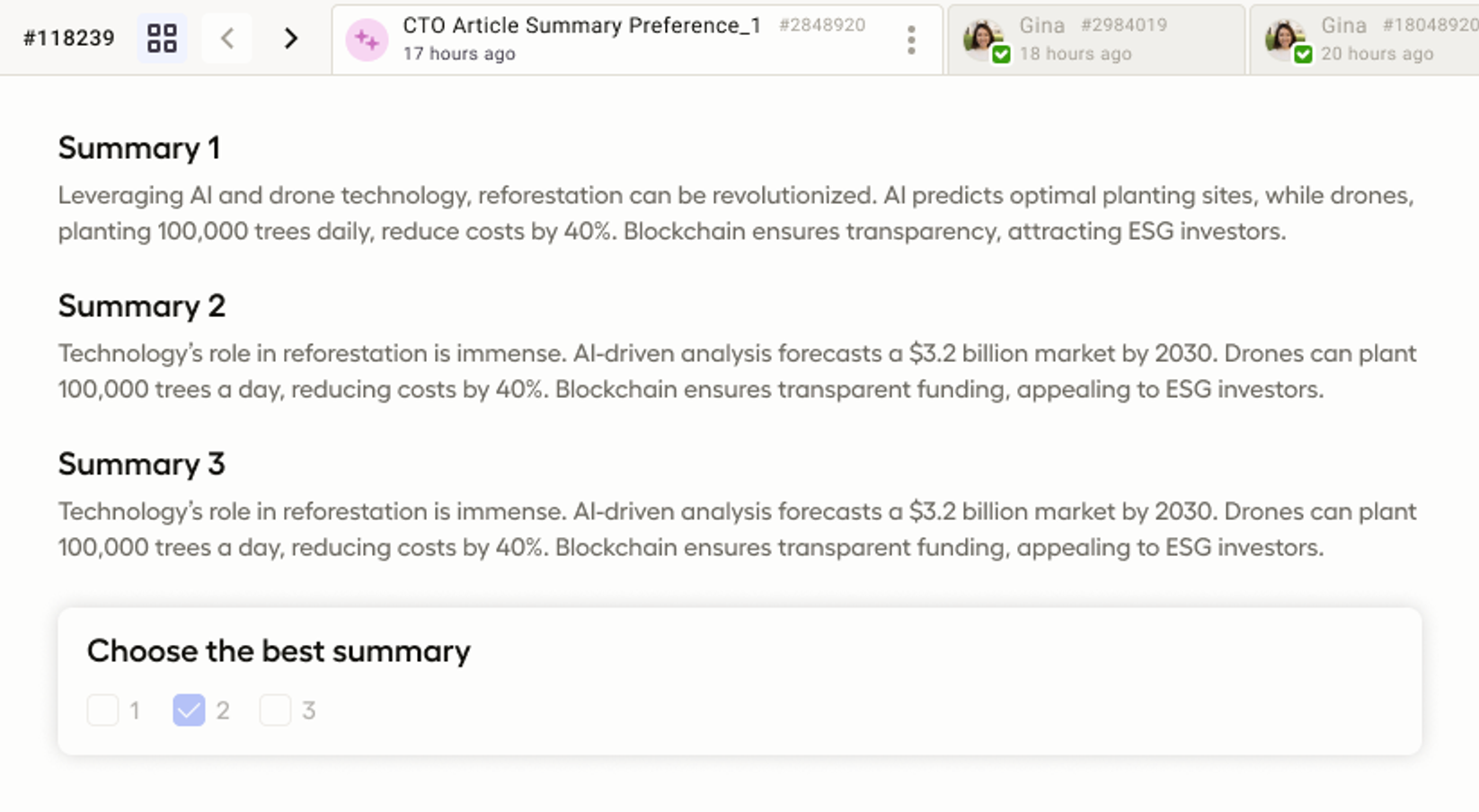This screenshot has height=812, width=1479.
Task: Uncheck option 2 best summary checkbox
Action: pos(189,710)
